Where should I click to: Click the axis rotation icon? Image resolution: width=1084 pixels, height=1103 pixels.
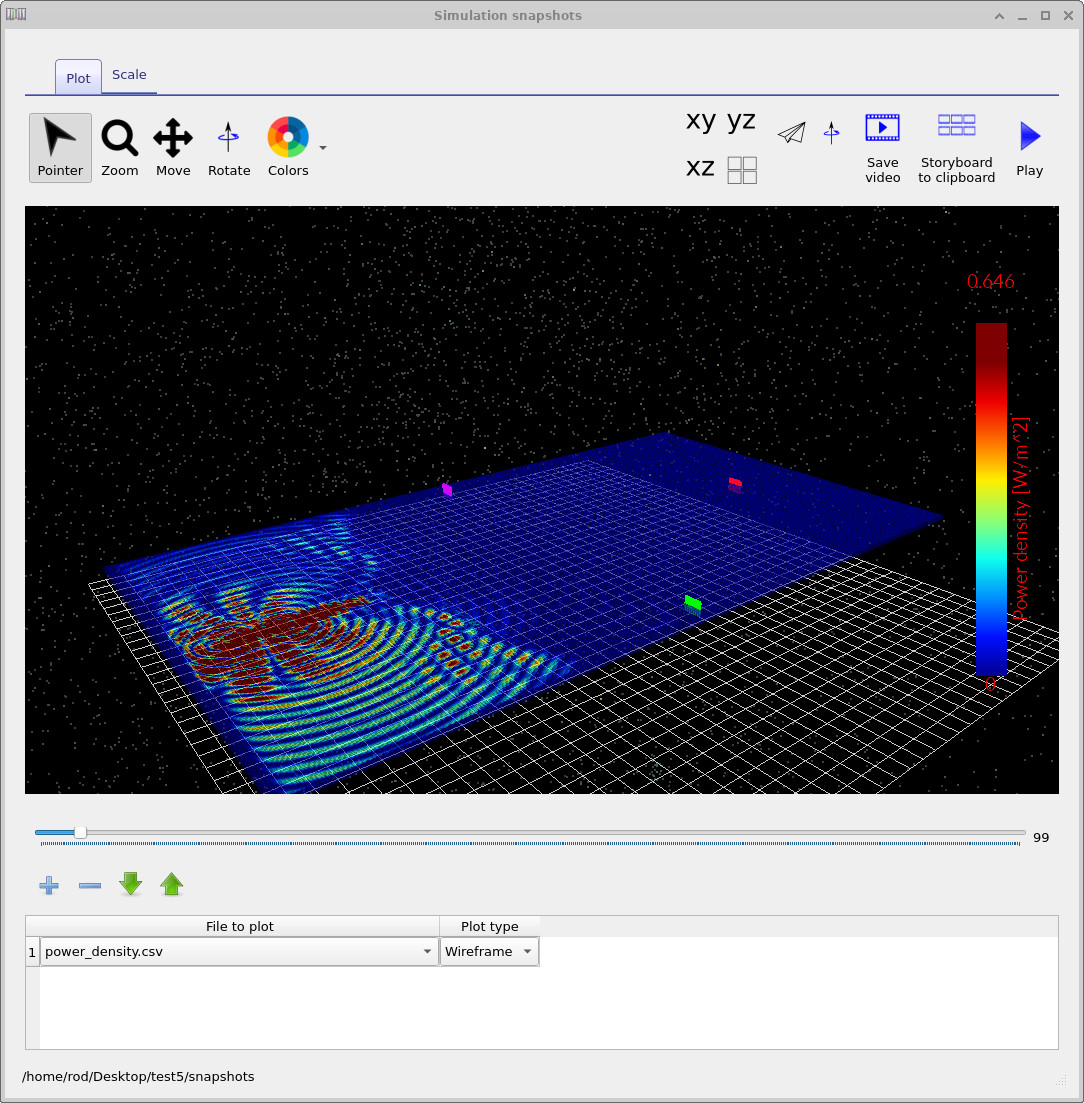click(x=831, y=131)
